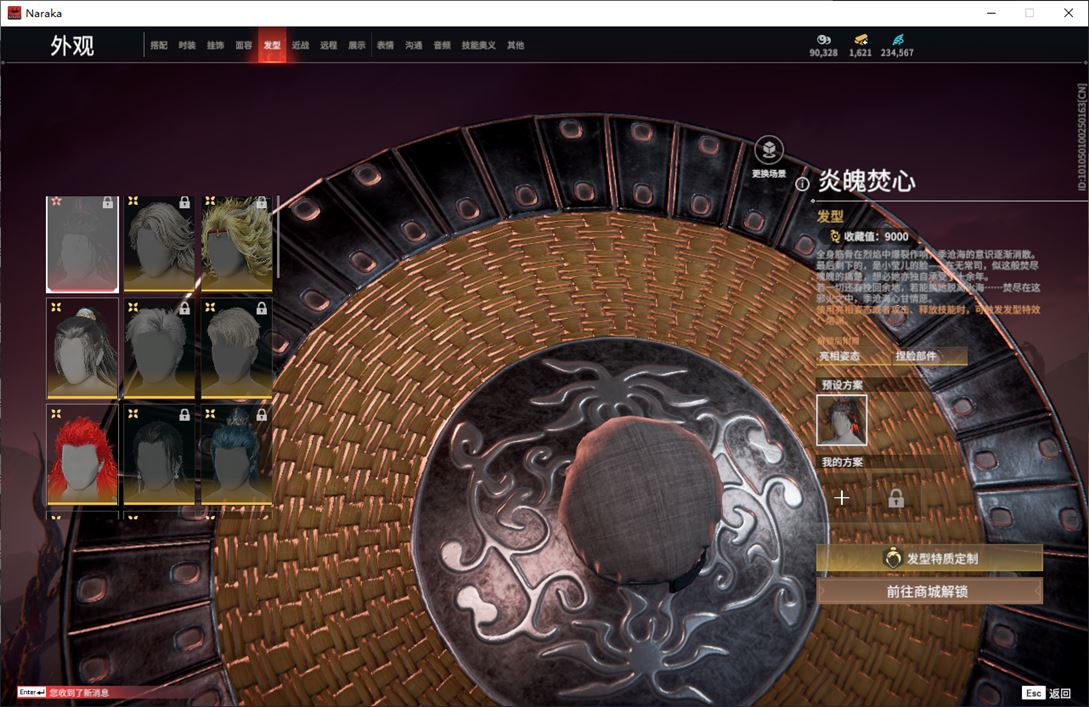Image resolution: width=1089 pixels, height=707 pixels.
Task: Select the locked light blonde short hairstyle
Action: click(x=237, y=349)
